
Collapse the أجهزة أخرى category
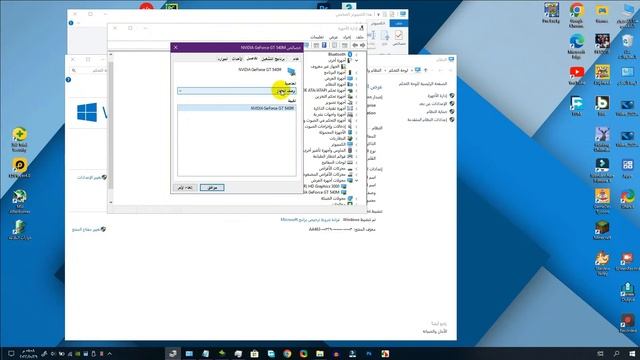tap(356, 60)
